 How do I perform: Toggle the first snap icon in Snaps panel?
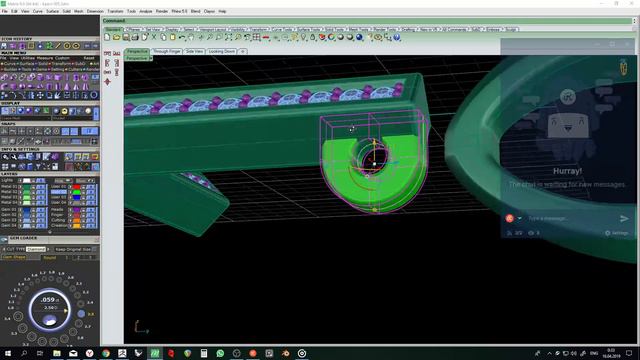[x=4, y=131]
